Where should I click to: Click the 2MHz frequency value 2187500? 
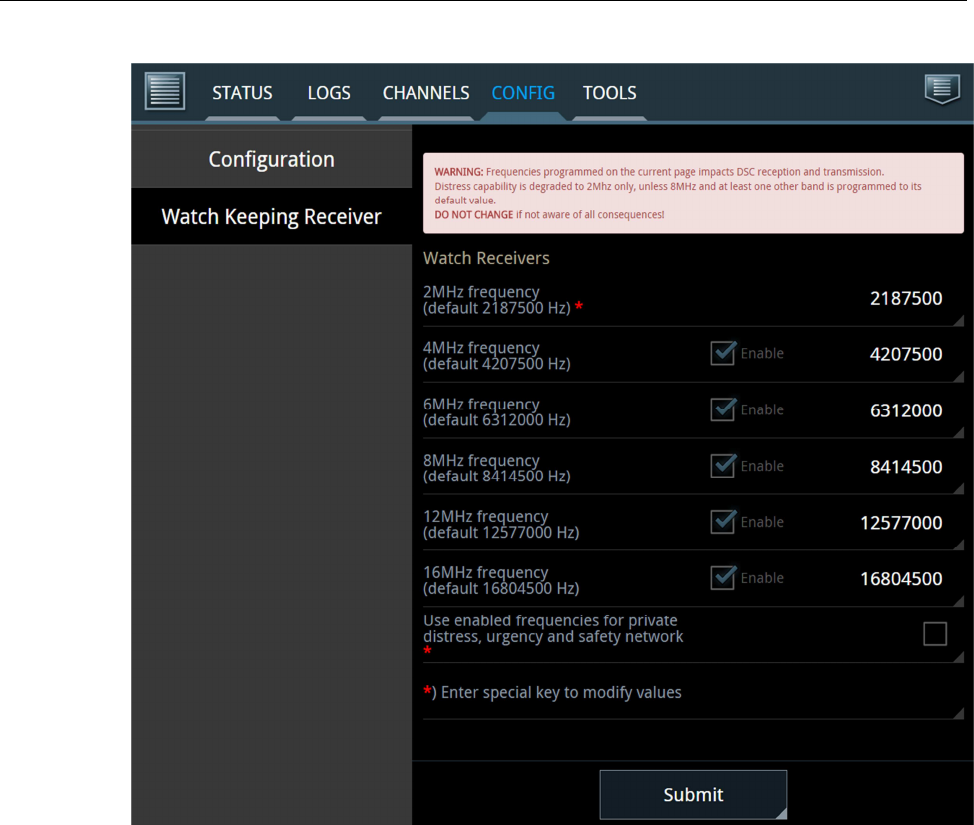pos(906,299)
